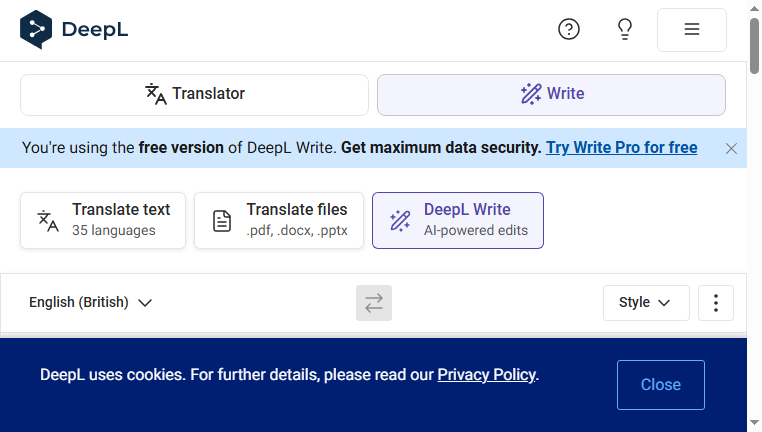Screen dimensions: 762x432
Task: Open the help question mark icon
Action: click(569, 30)
